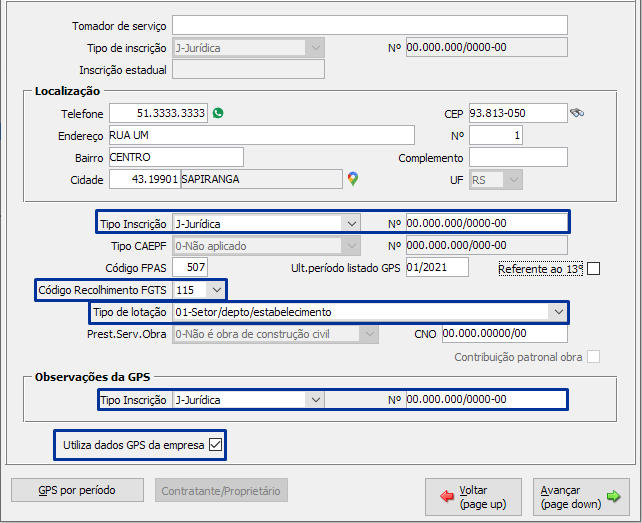Click the Telefone field showing 51.3333.3333
Screen dimensions: 642x523
[x=158, y=113]
